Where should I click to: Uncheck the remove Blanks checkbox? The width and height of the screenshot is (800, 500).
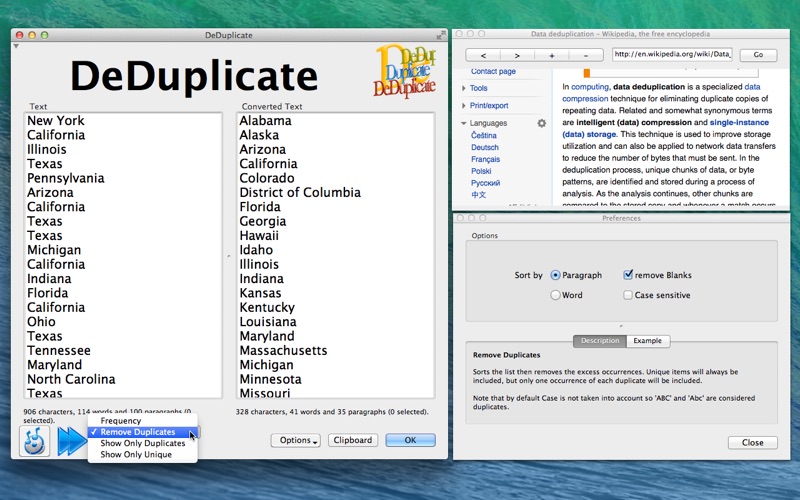point(628,274)
